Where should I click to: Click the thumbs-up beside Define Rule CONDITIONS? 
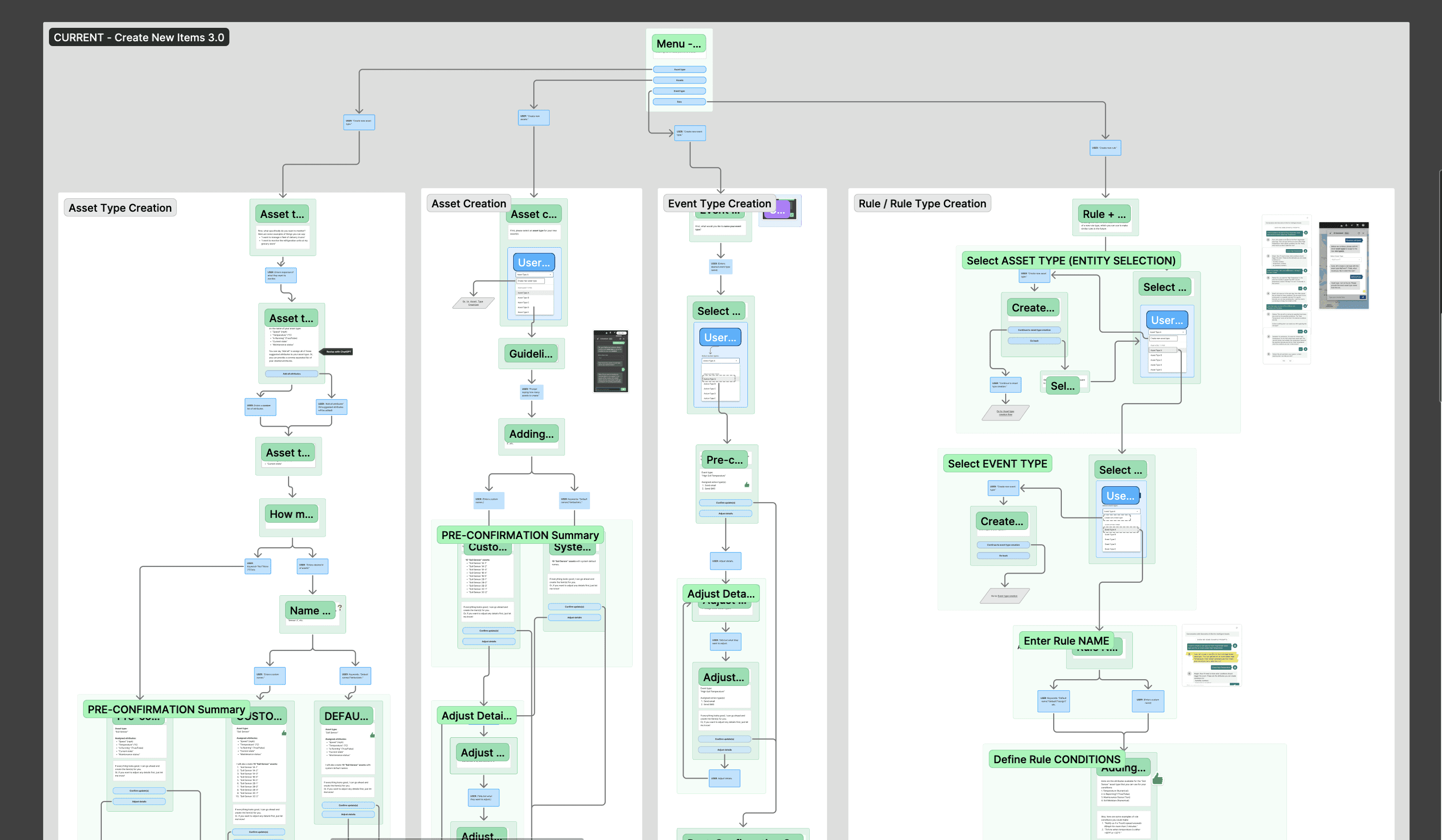[1157, 779]
